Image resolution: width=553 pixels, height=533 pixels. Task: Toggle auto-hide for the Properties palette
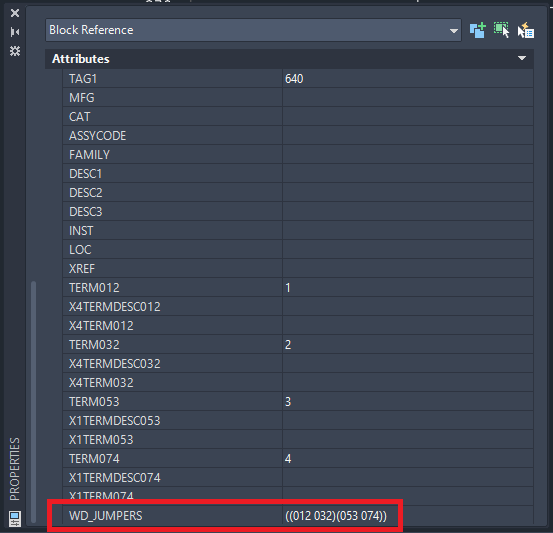[x=15, y=32]
